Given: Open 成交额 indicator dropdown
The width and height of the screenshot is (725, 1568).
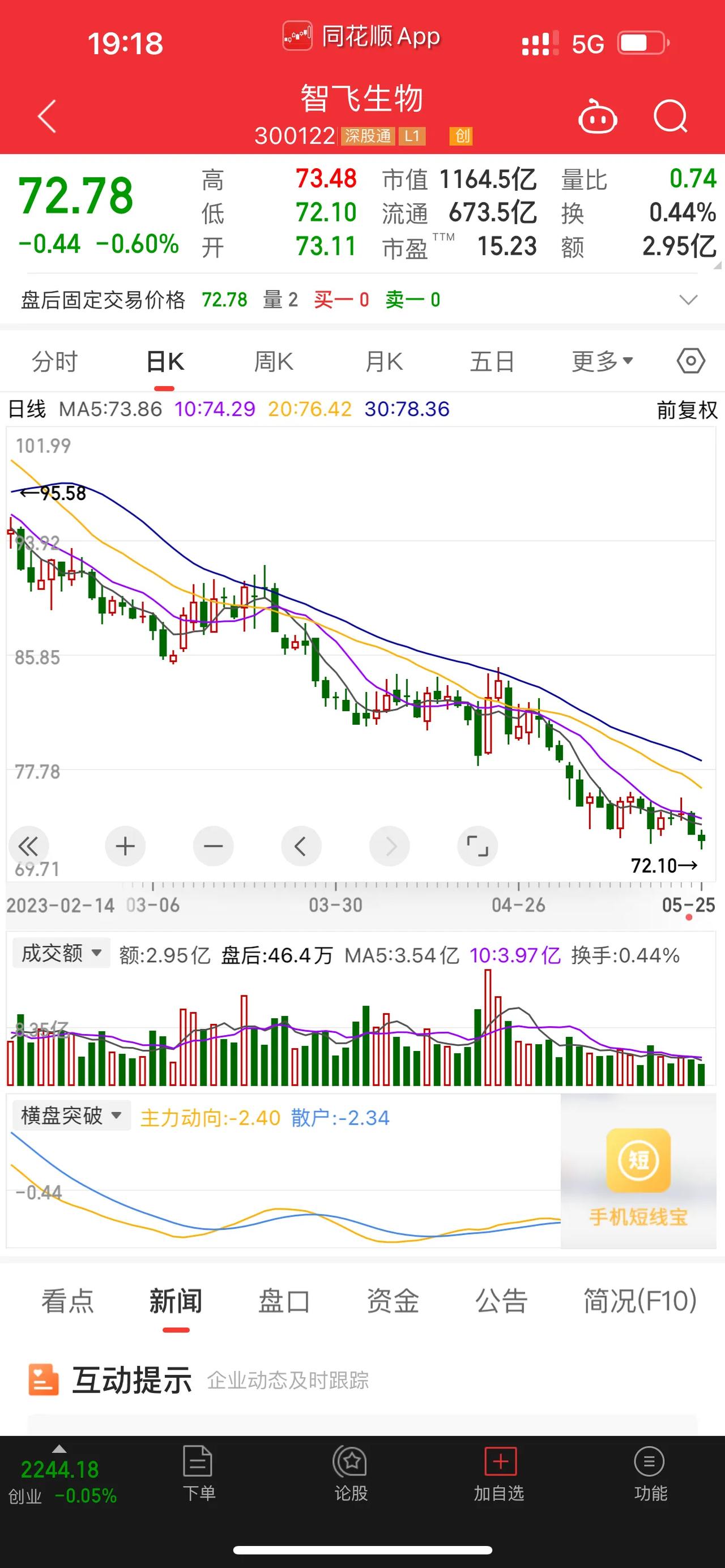Looking at the screenshot, I should [x=62, y=952].
